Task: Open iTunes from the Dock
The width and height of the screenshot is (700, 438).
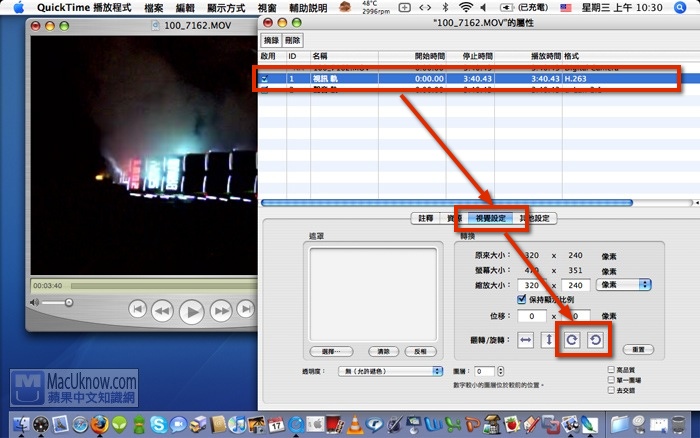Action: pyautogui.click(x=237, y=424)
